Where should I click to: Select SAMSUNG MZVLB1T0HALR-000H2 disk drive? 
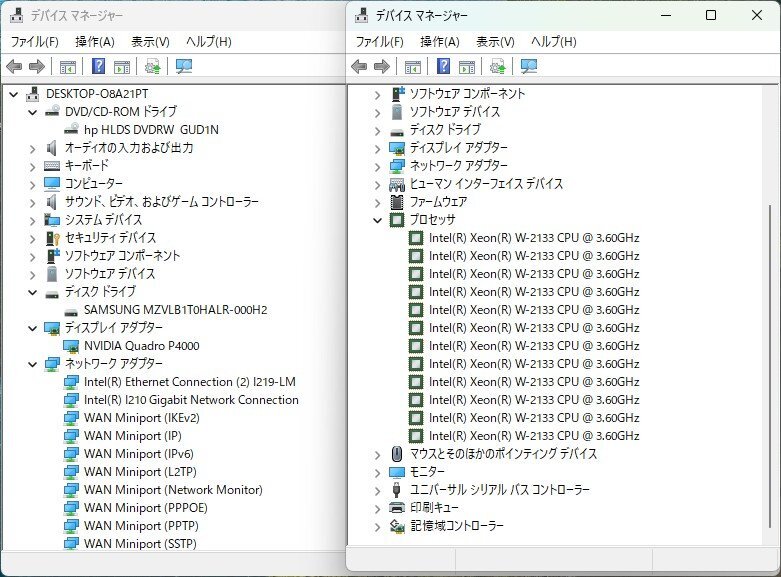[x=175, y=310]
